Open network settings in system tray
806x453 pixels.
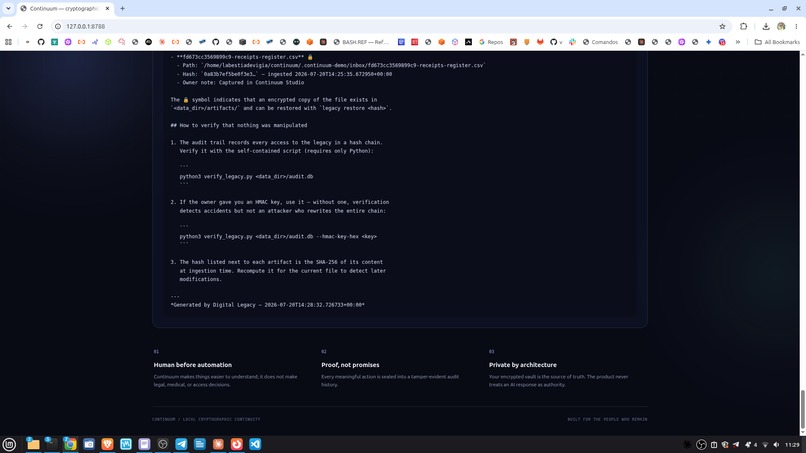click(x=765, y=445)
